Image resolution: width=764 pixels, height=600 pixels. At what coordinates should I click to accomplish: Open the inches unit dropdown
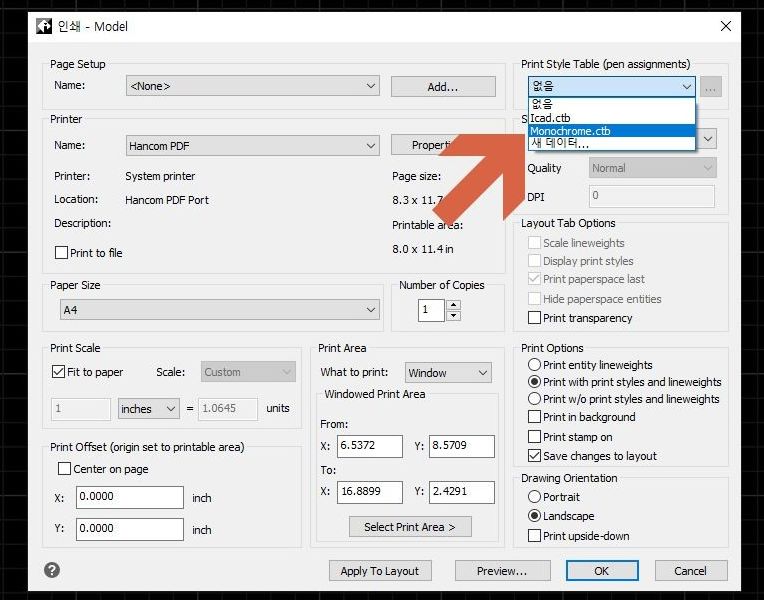[x=149, y=408]
